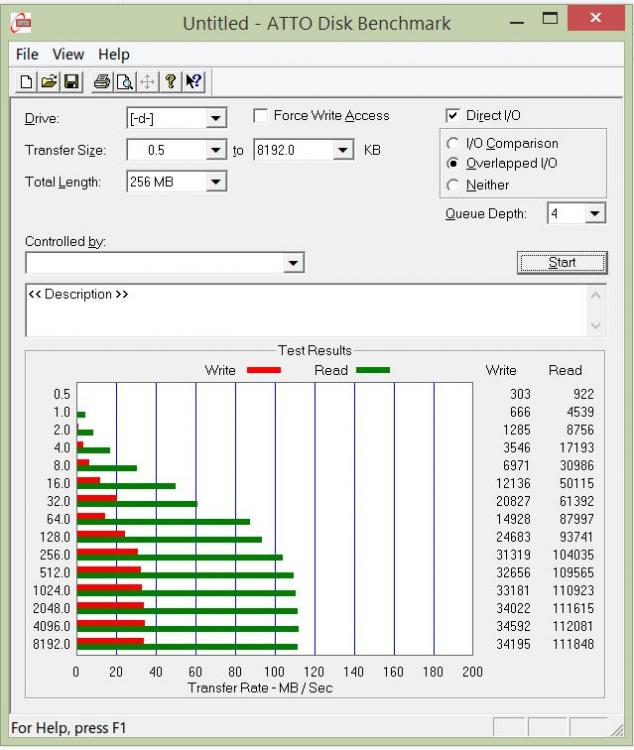Click the ATTO application icon in title bar
Image resolution: width=634 pixels, height=750 pixels.
click(x=21, y=22)
